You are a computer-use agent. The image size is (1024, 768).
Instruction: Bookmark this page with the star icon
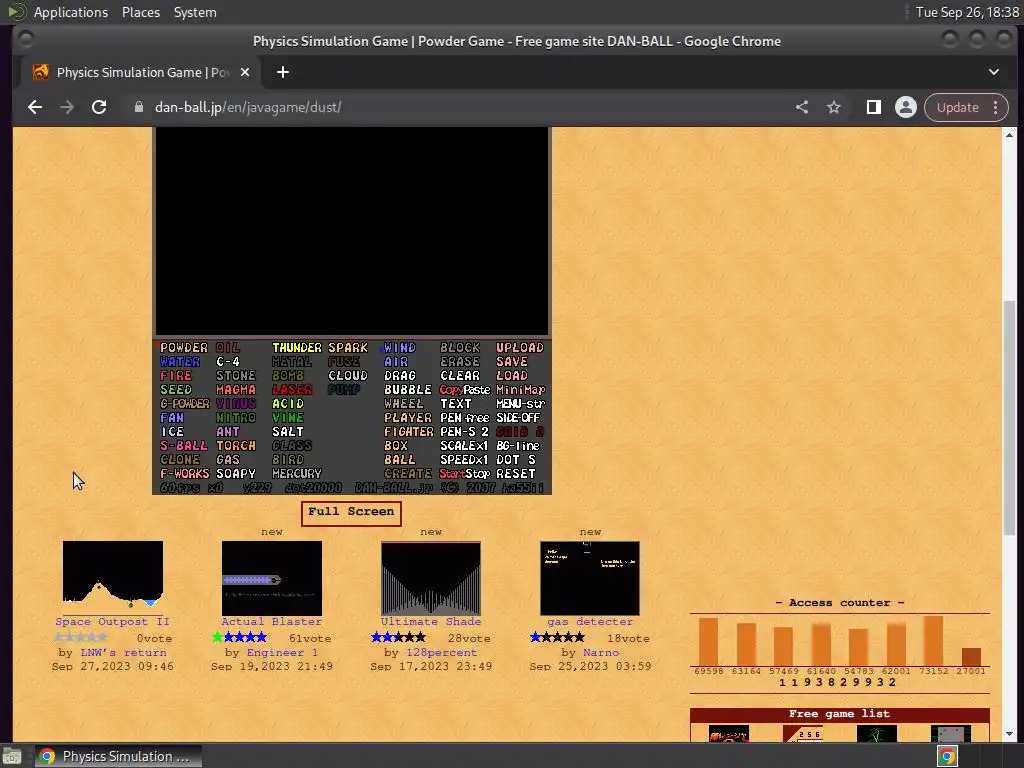[x=834, y=107]
